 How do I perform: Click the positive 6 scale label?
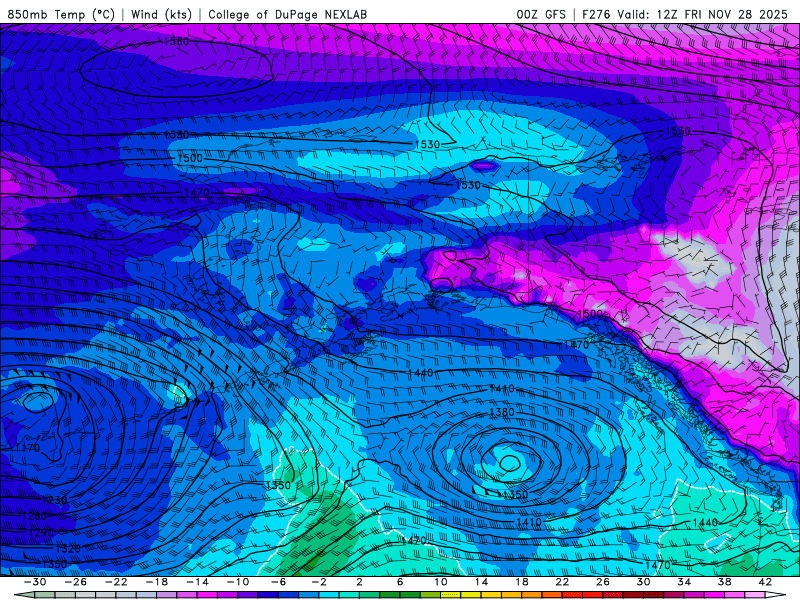coord(399,582)
